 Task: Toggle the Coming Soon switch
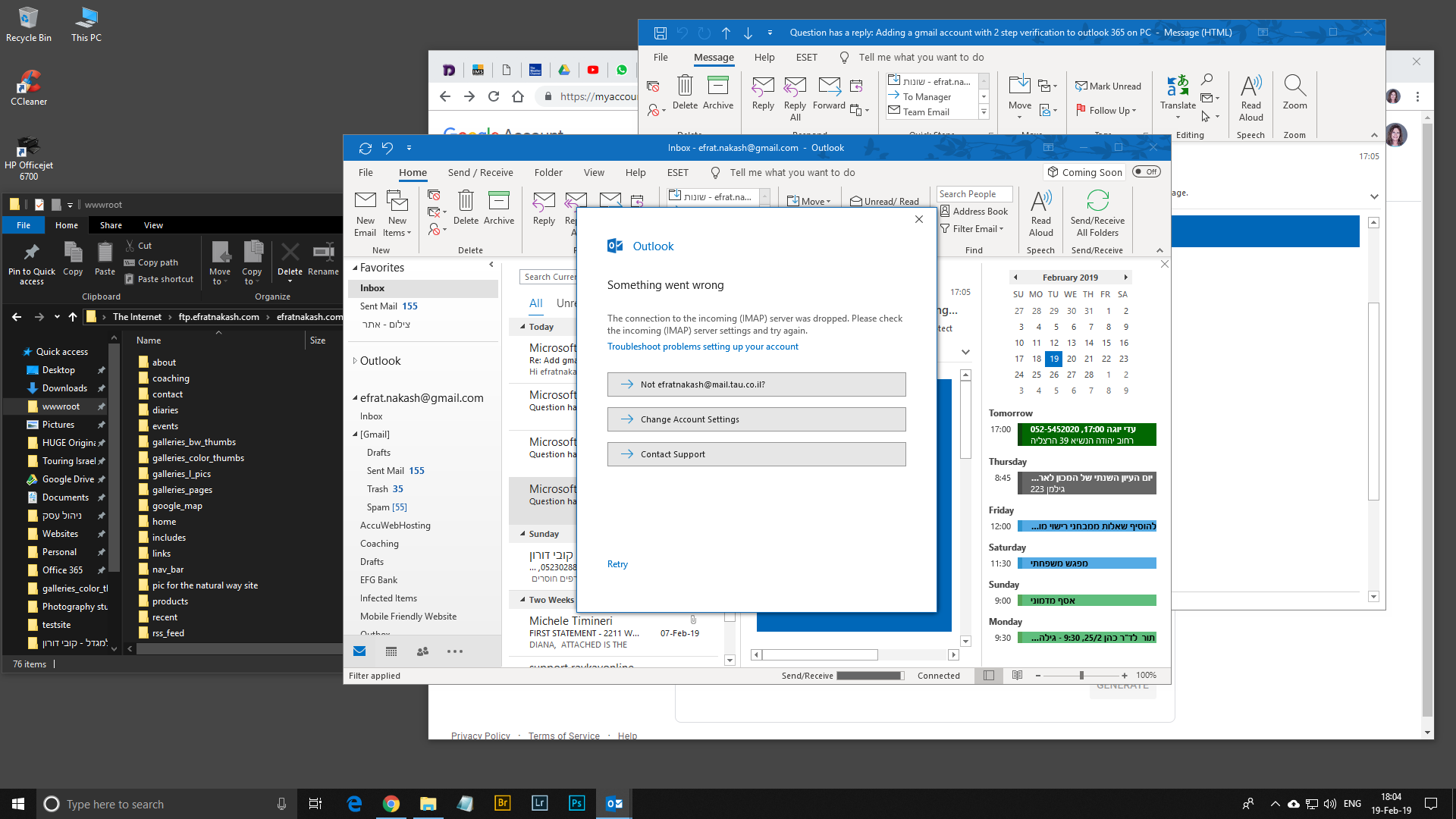1146,172
